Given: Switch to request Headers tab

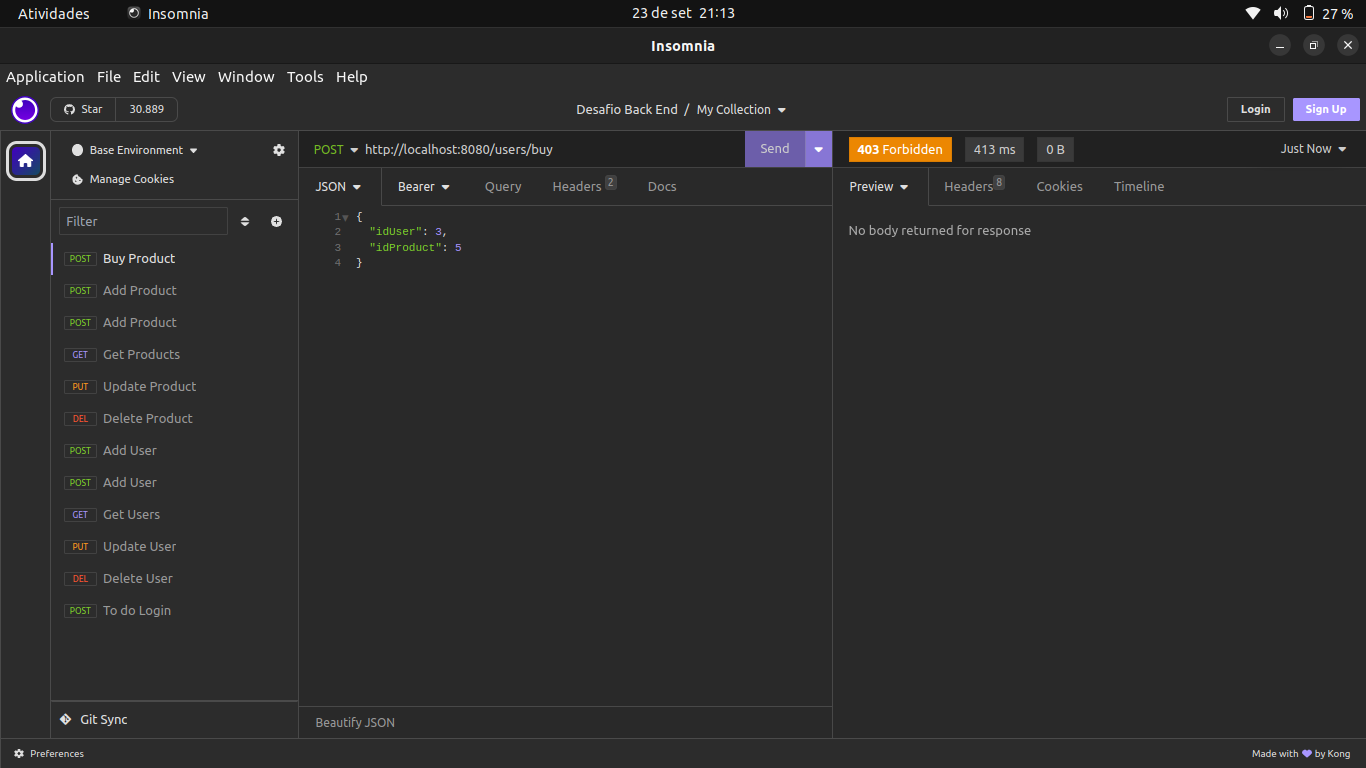Looking at the screenshot, I should 584,187.
